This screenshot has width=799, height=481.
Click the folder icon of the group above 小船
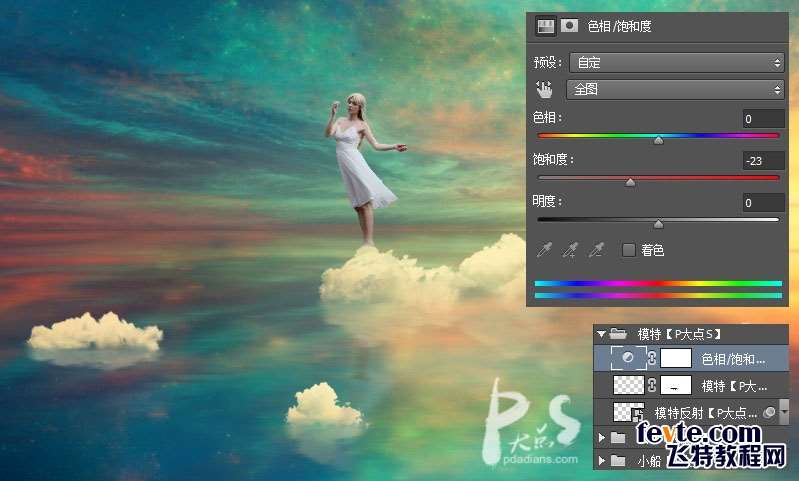618,437
